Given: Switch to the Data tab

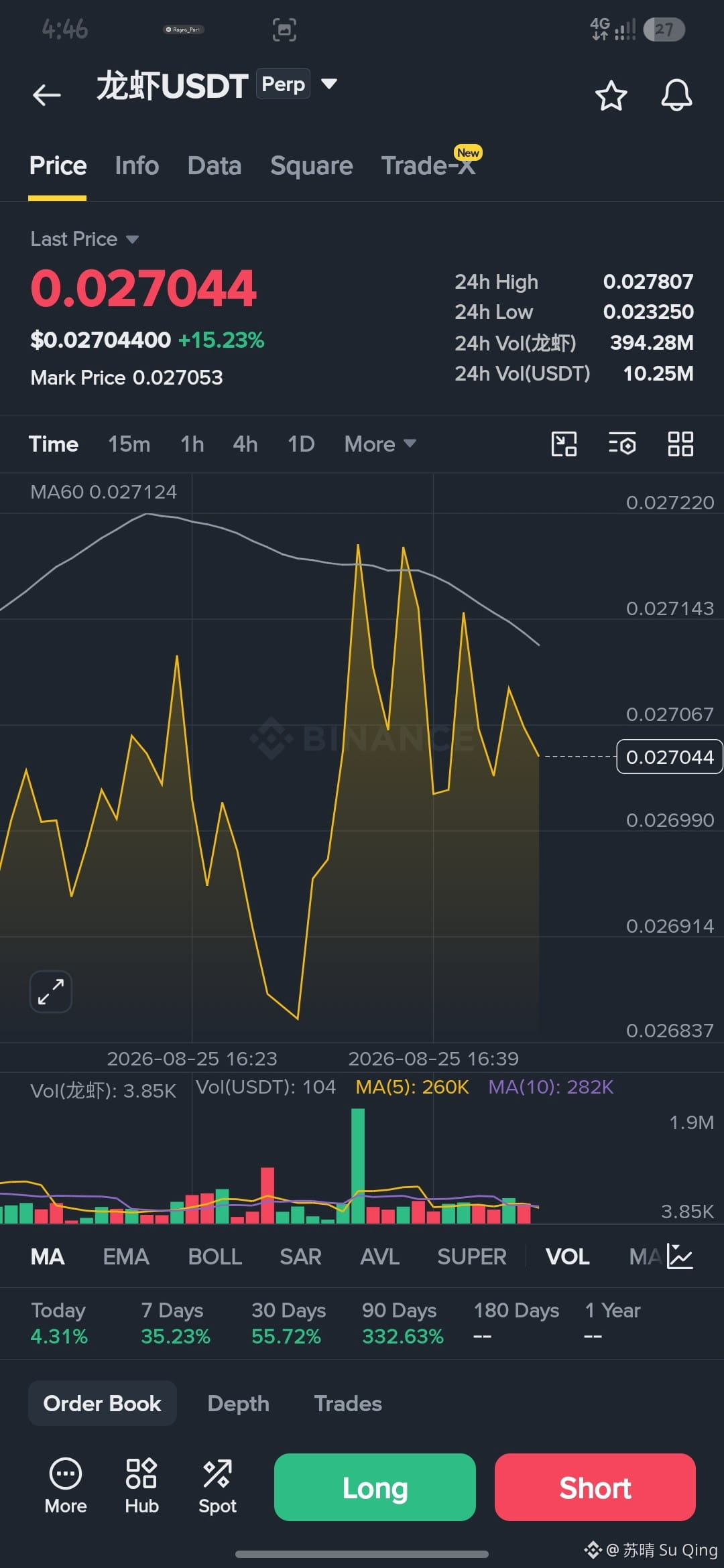Looking at the screenshot, I should click(x=215, y=166).
